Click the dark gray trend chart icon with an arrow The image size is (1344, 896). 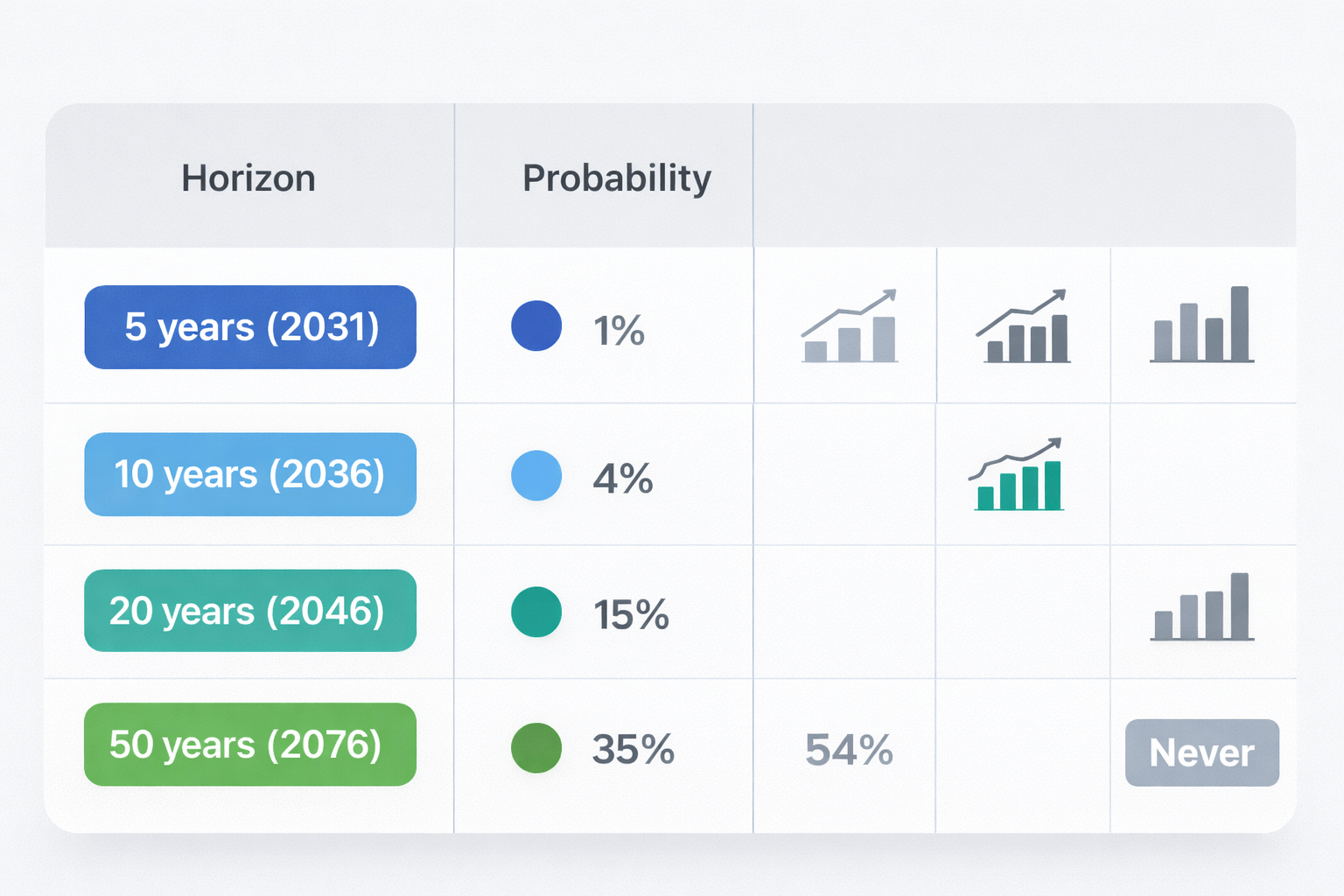tap(1023, 327)
